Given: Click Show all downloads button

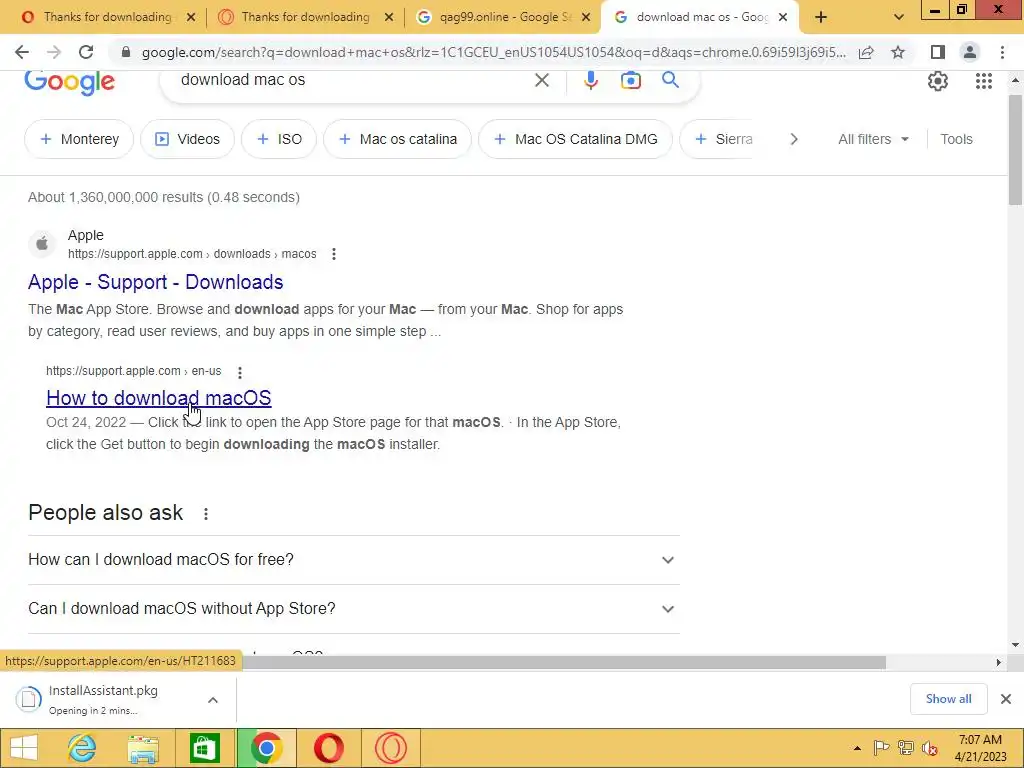Looking at the screenshot, I should [x=948, y=699].
